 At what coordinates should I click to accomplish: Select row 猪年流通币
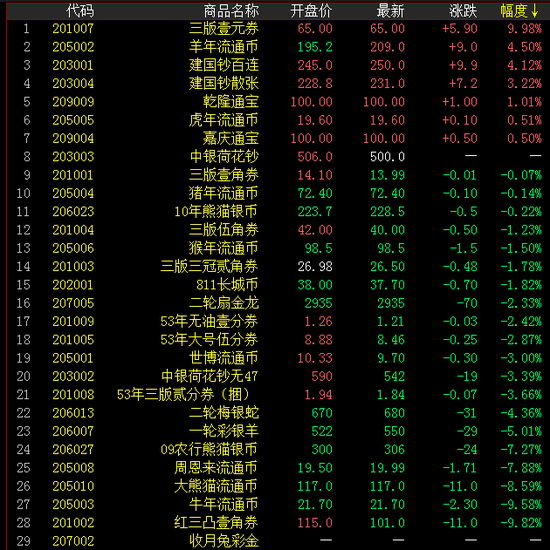pos(278,193)
